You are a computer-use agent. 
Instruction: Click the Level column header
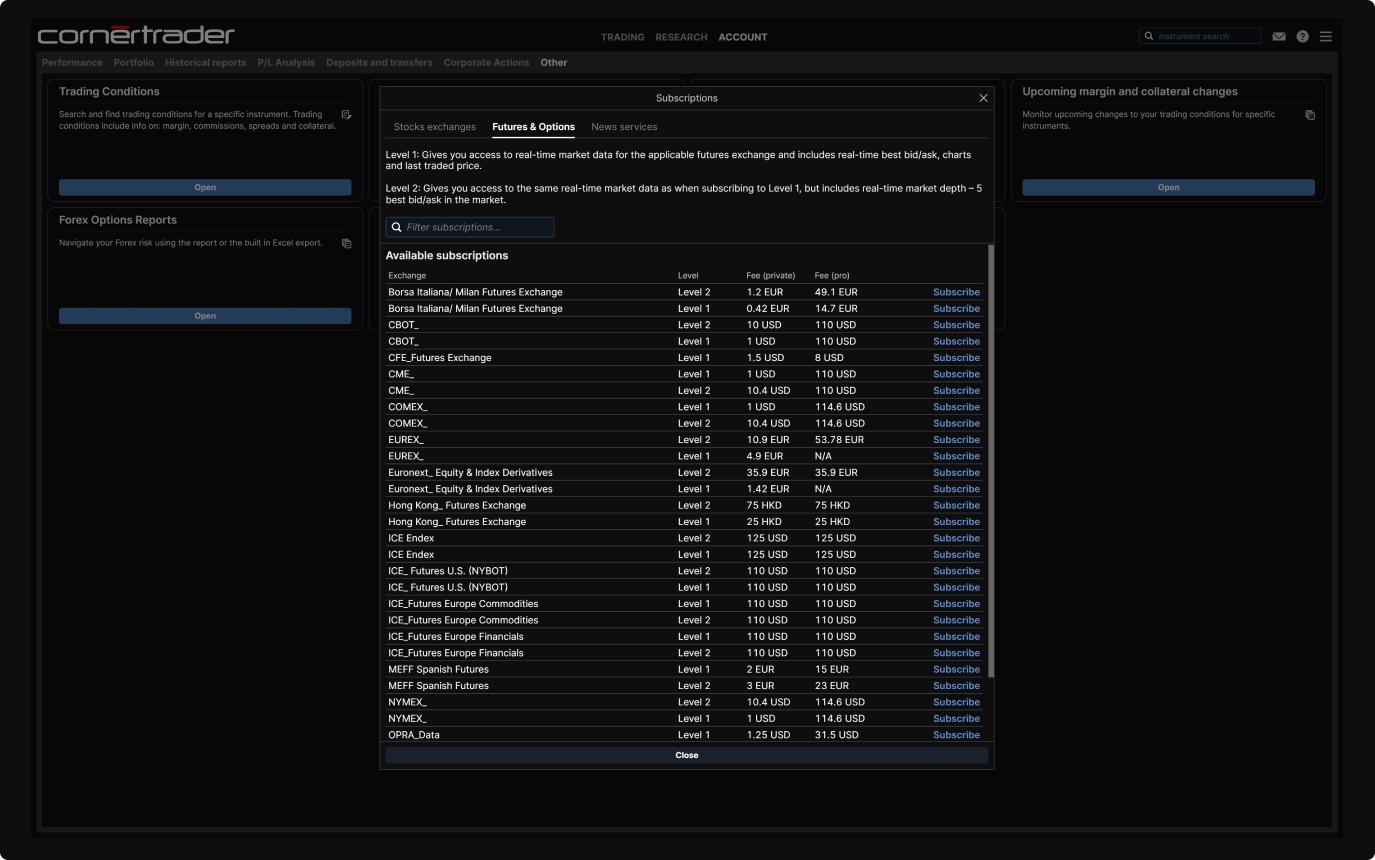point(688,276)
